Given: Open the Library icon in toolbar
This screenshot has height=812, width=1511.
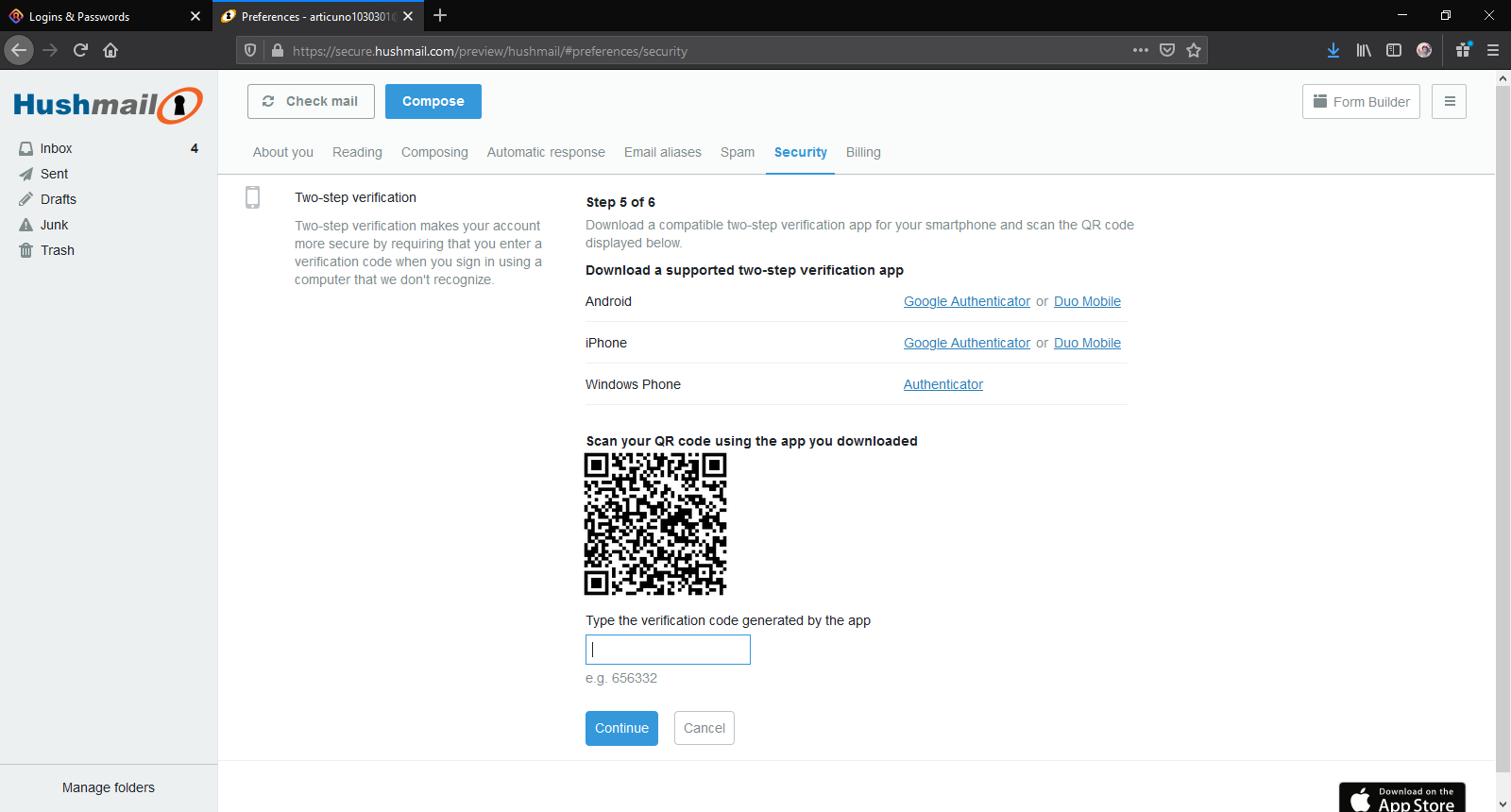Looking at the screenshot, I should 1364,50.
